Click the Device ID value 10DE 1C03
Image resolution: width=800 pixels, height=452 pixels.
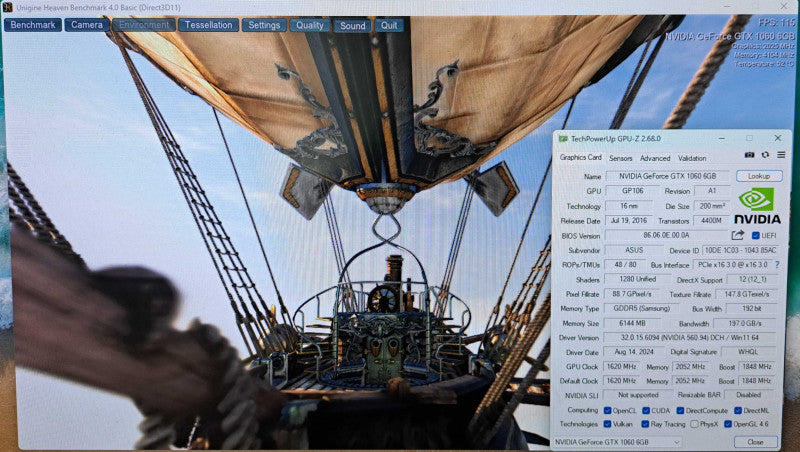point(740,250)
